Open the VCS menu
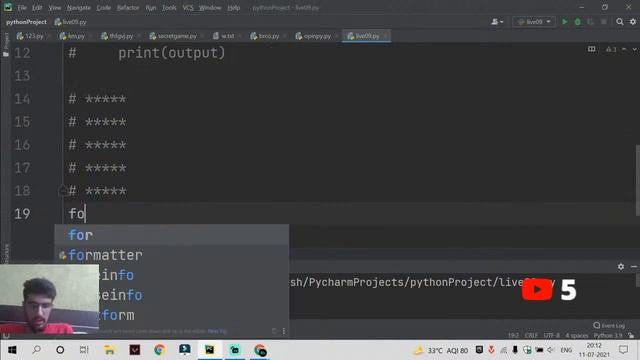Screen dimensions: 640x360 188,8
